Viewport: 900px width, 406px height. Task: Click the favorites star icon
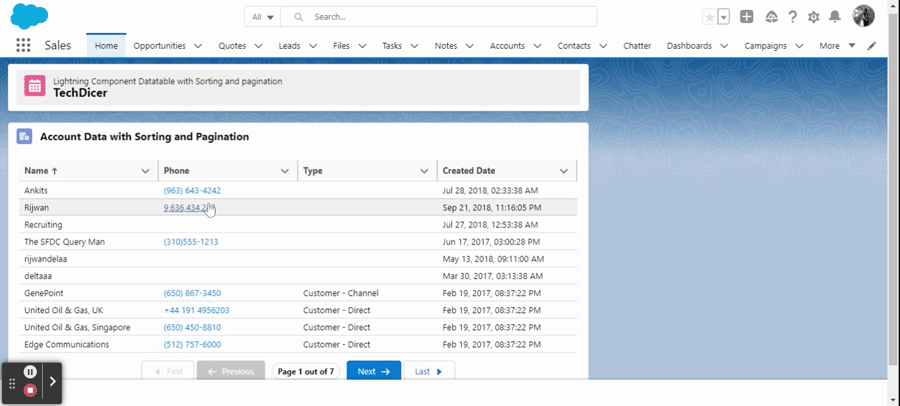pos(709,17)
